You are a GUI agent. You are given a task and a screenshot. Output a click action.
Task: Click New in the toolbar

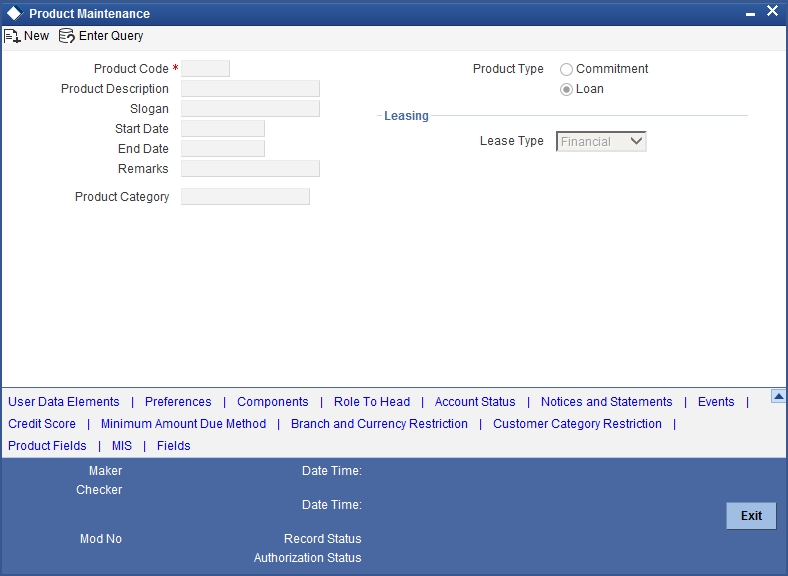pos(36,36)
